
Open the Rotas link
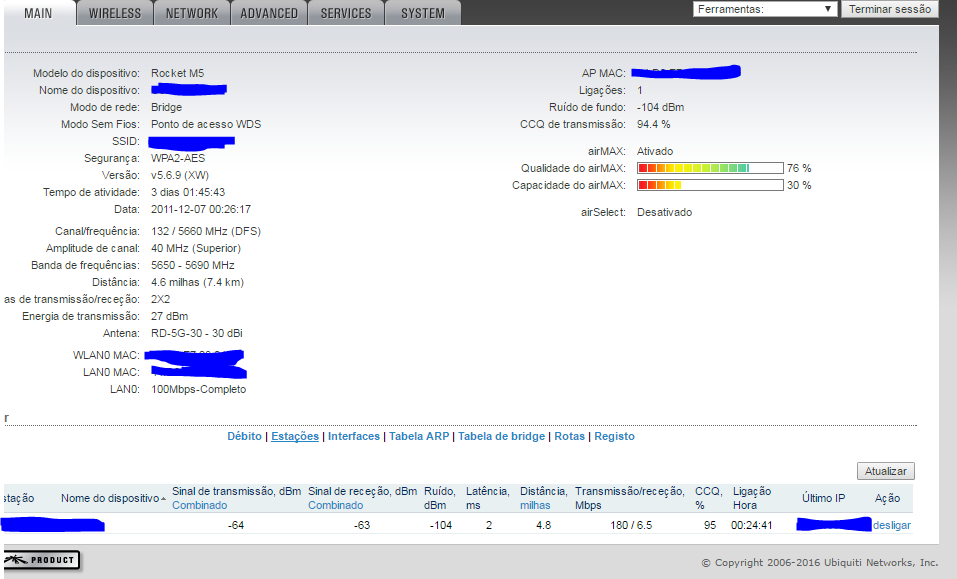[569, 436]
